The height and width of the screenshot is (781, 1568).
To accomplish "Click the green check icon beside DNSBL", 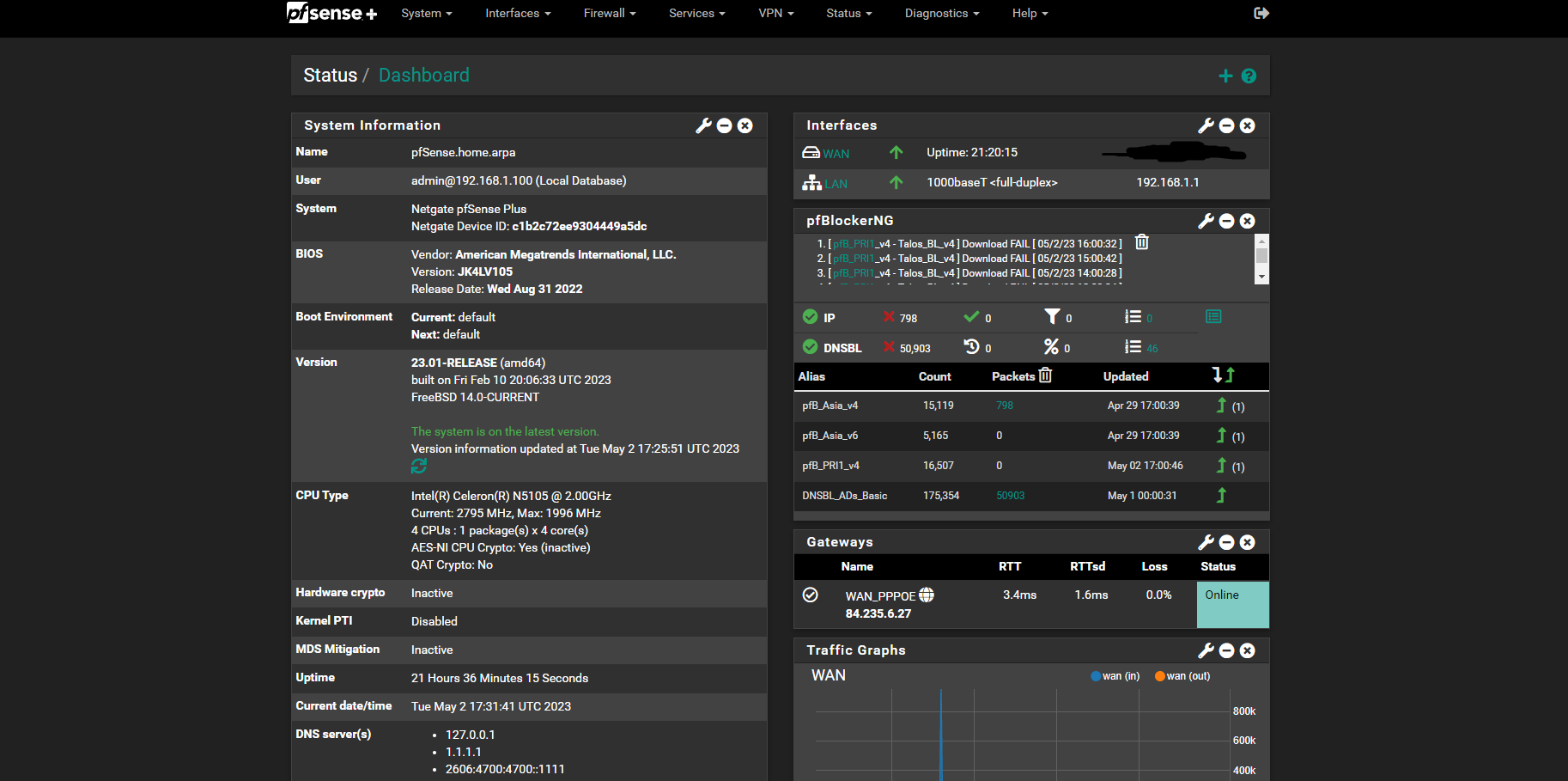I will click(810, 347).
